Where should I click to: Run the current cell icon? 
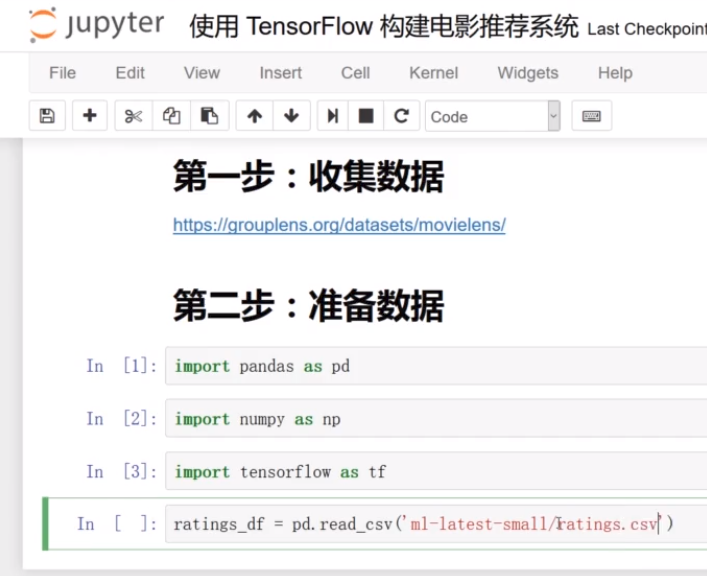333,116
